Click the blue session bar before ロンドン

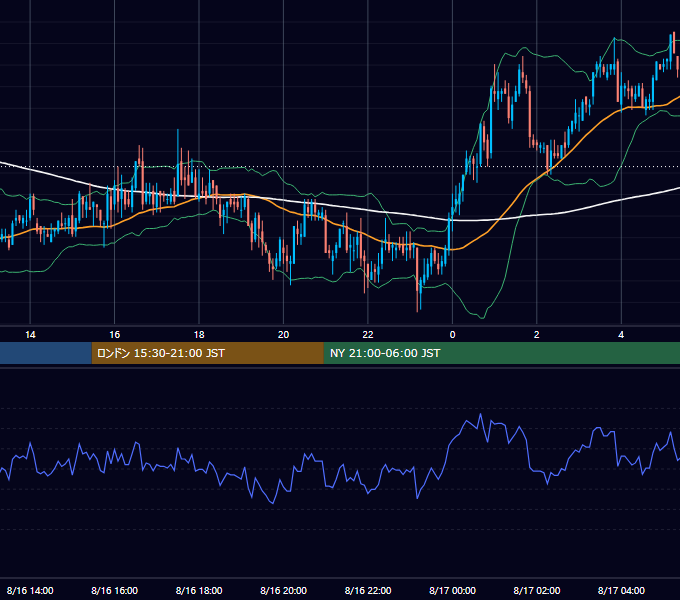[x=46, y=353]
